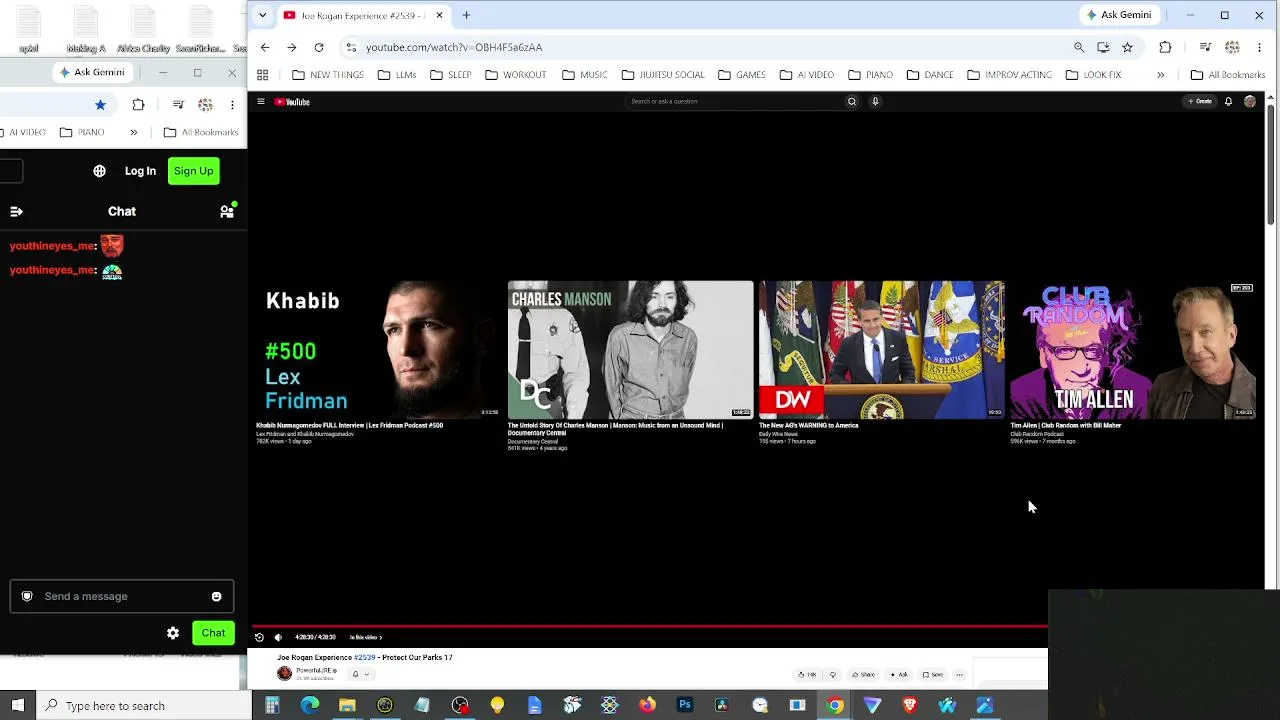Open the YouTube hamburger guide menu
Image resolution: width=1280 pixels, height=720 pixels.
point(260,101)
